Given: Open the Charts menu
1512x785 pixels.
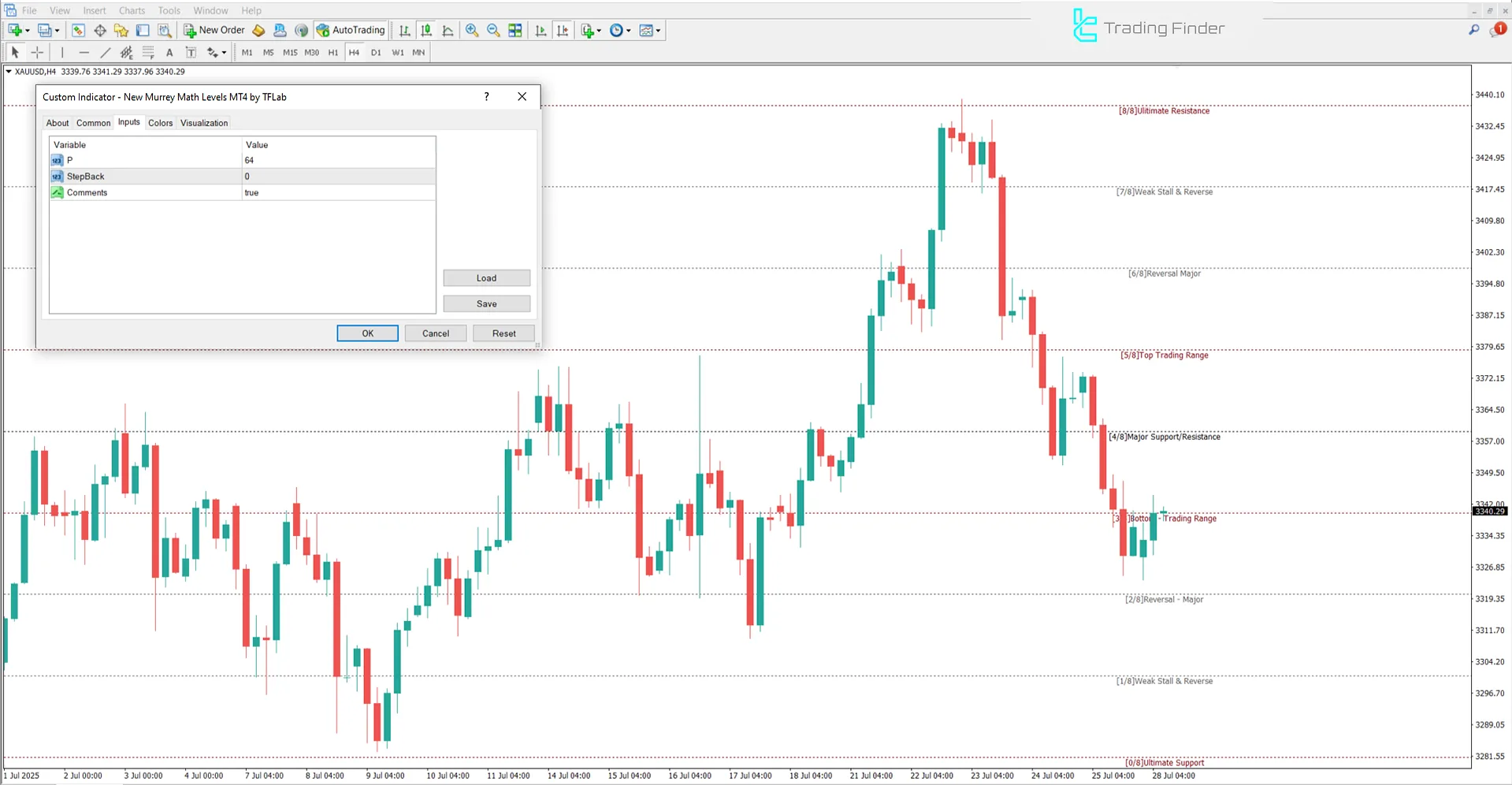Looking at the screenshot, I should [x=131, y=10].
